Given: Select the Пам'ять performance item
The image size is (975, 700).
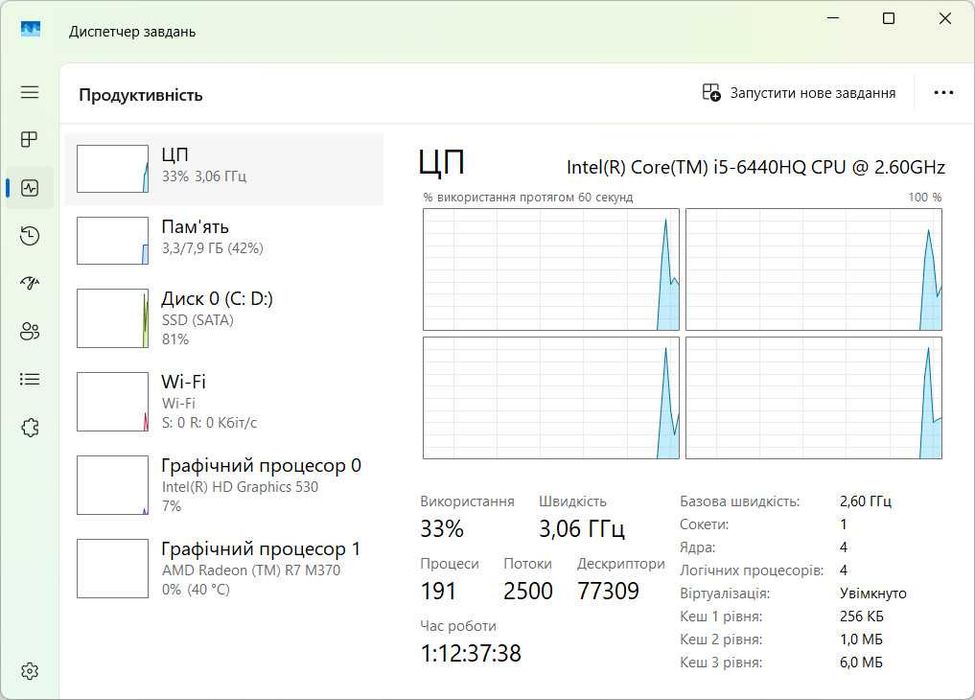Looking at the screenshot, I should pyautogui.click(x=224, y=238).
